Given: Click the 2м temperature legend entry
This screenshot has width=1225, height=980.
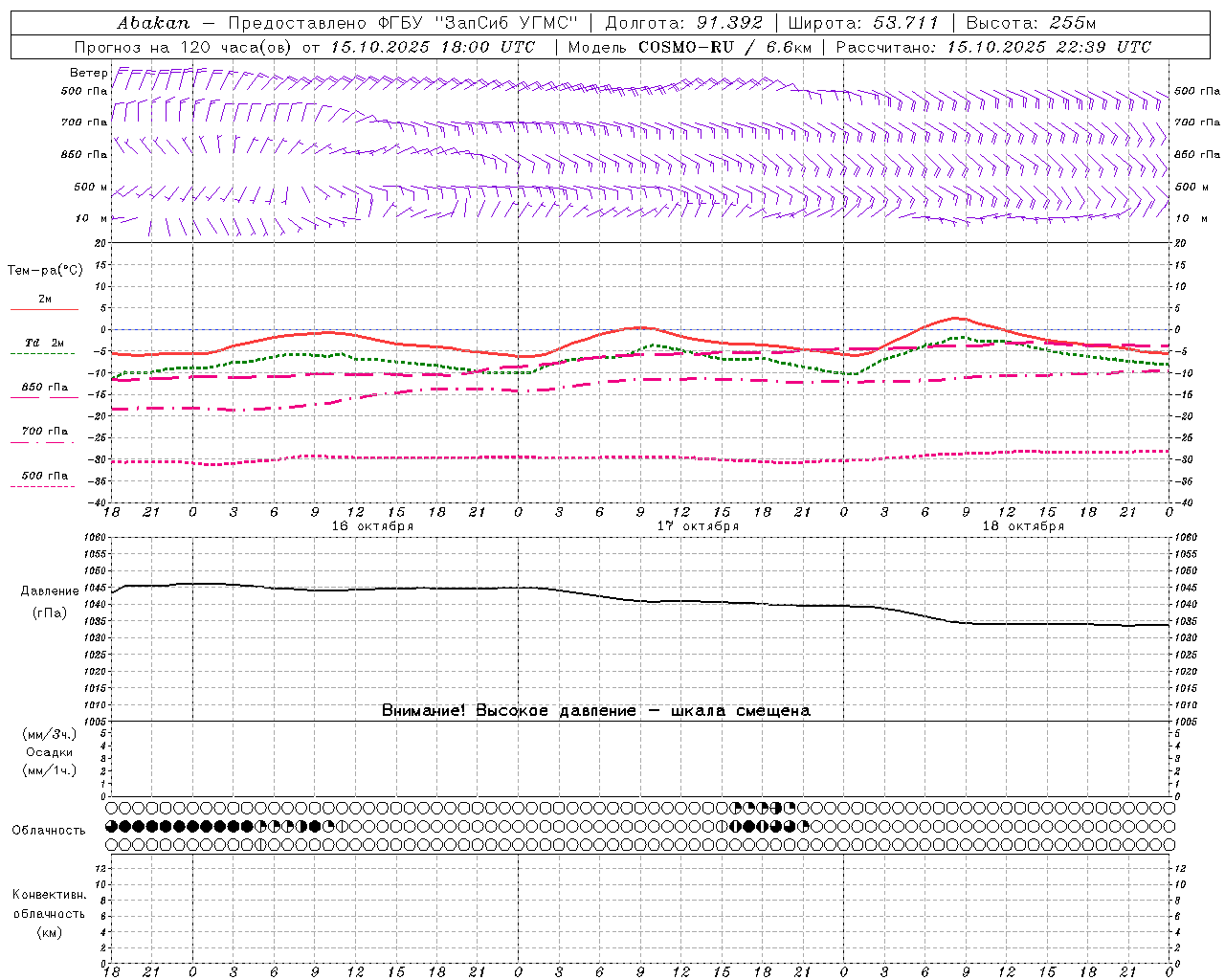Looking at the screenshot, I should click(45, 300).
